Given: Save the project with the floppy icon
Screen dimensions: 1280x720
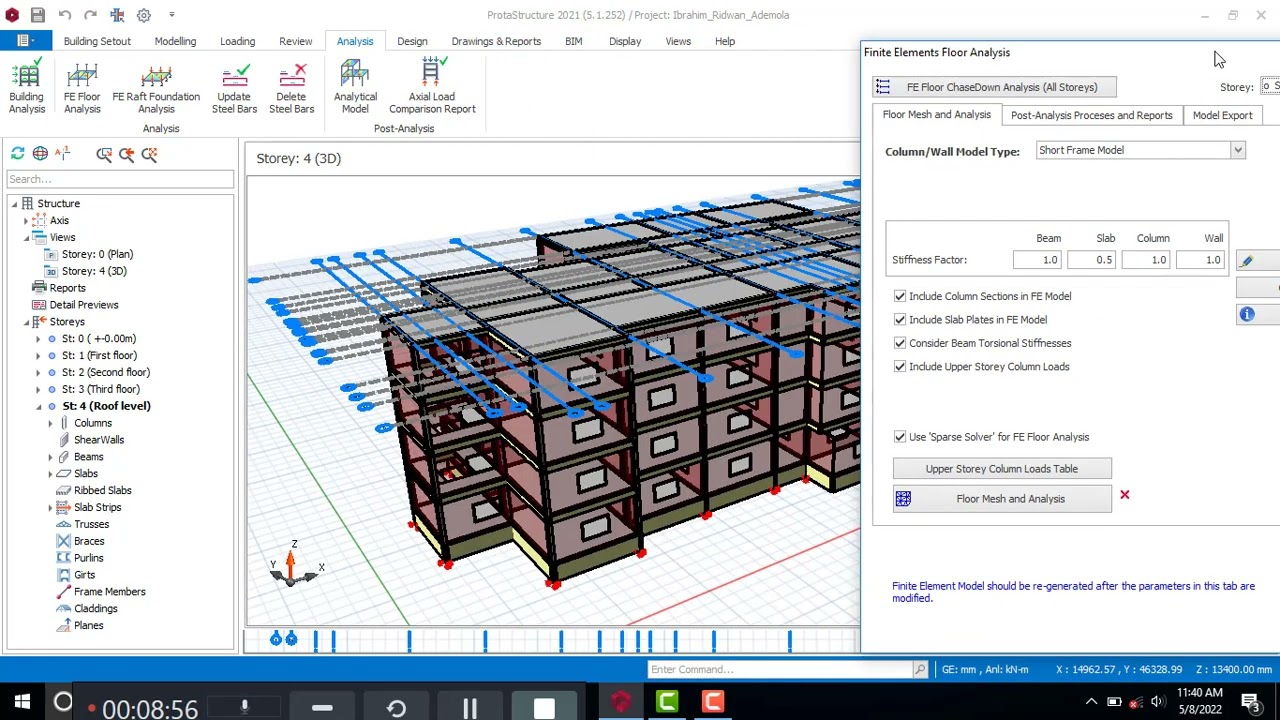Looking at the screenshot, I should pos(37,15).
